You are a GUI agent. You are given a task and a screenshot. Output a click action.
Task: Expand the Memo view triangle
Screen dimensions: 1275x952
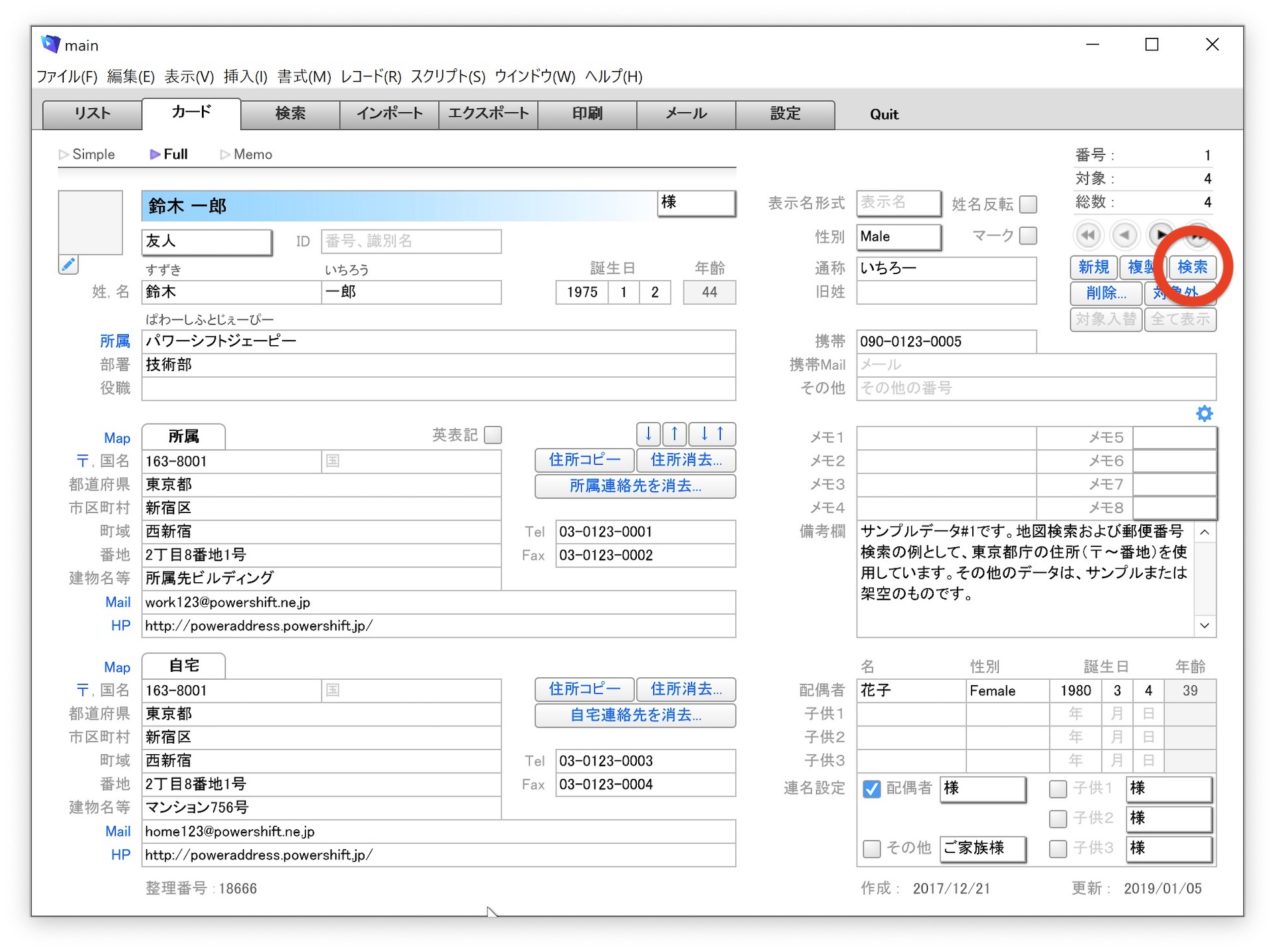(x=225, y=155)
